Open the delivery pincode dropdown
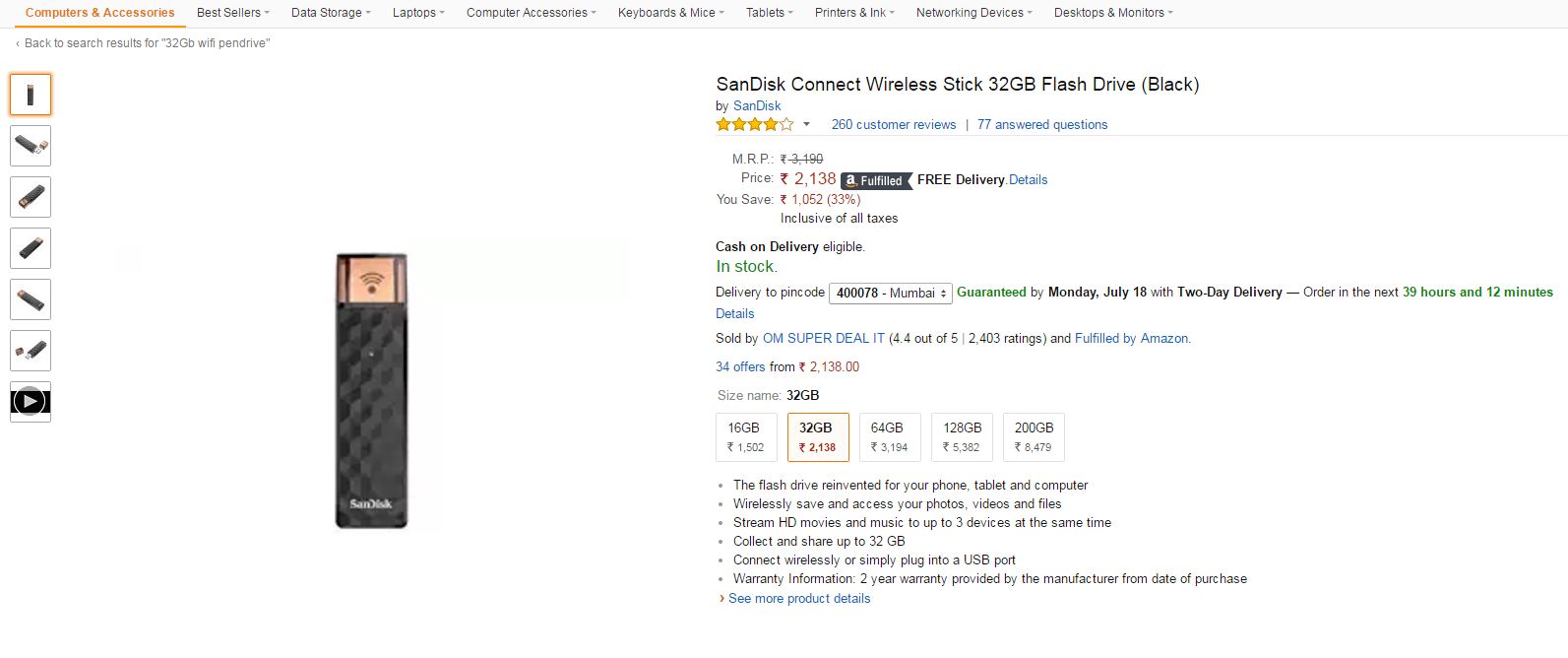Image resolution: width=1568 pixels, height=658 pixels. pos(891,293)
